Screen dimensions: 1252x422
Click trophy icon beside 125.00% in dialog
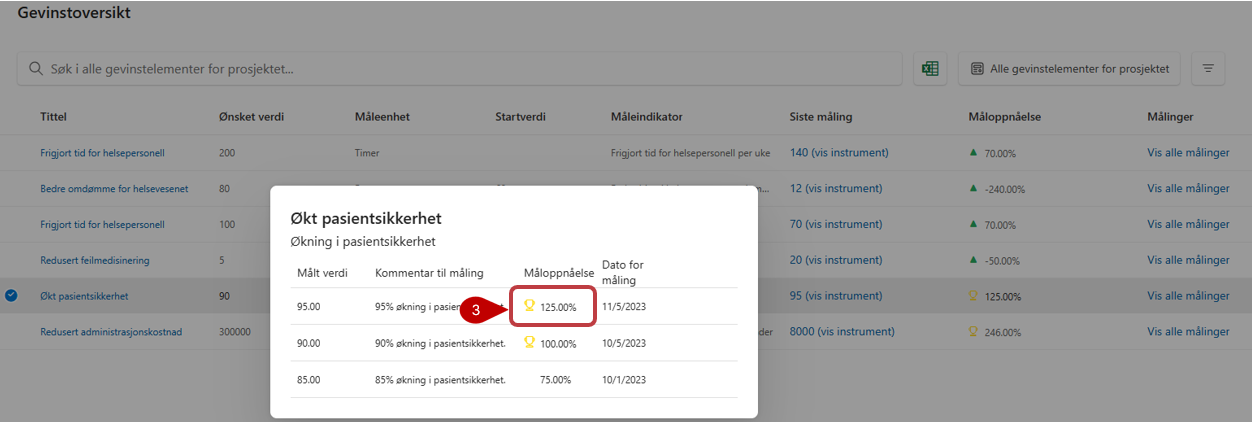tap(530, 306)
